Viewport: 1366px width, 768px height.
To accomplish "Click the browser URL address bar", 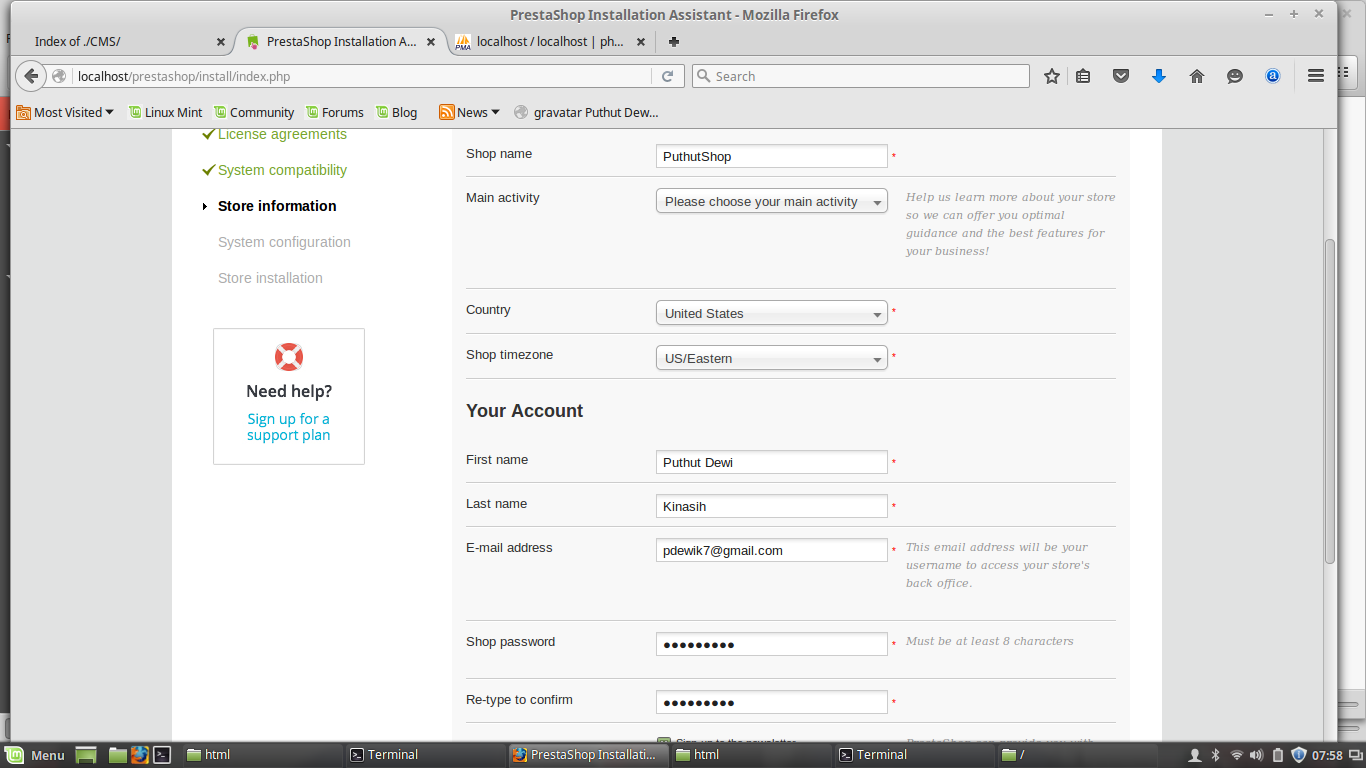I will pyautogui.click(x=360, y=76).
